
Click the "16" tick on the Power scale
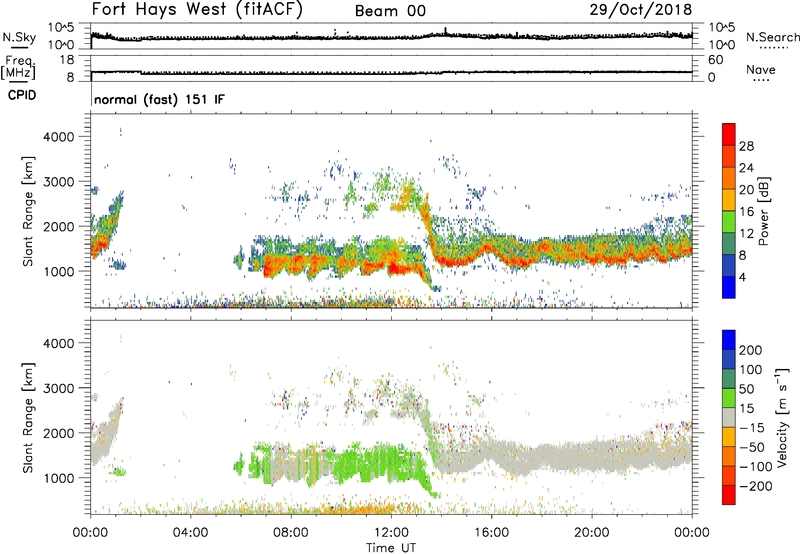pos(746,212)
